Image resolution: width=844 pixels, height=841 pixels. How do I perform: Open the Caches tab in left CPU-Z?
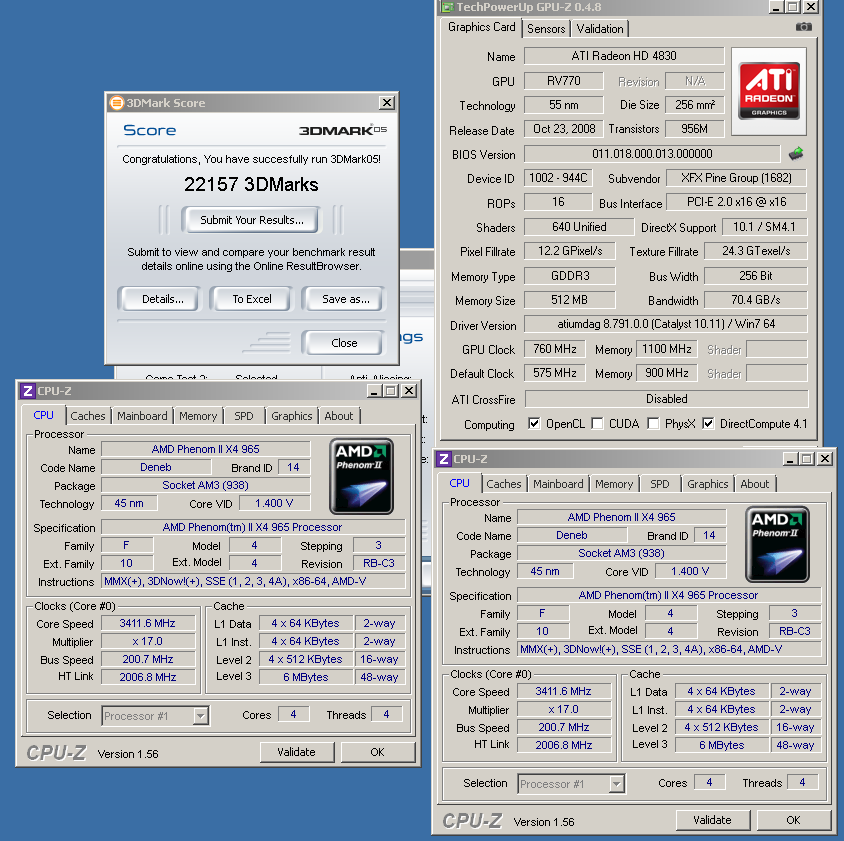[88, 416]
